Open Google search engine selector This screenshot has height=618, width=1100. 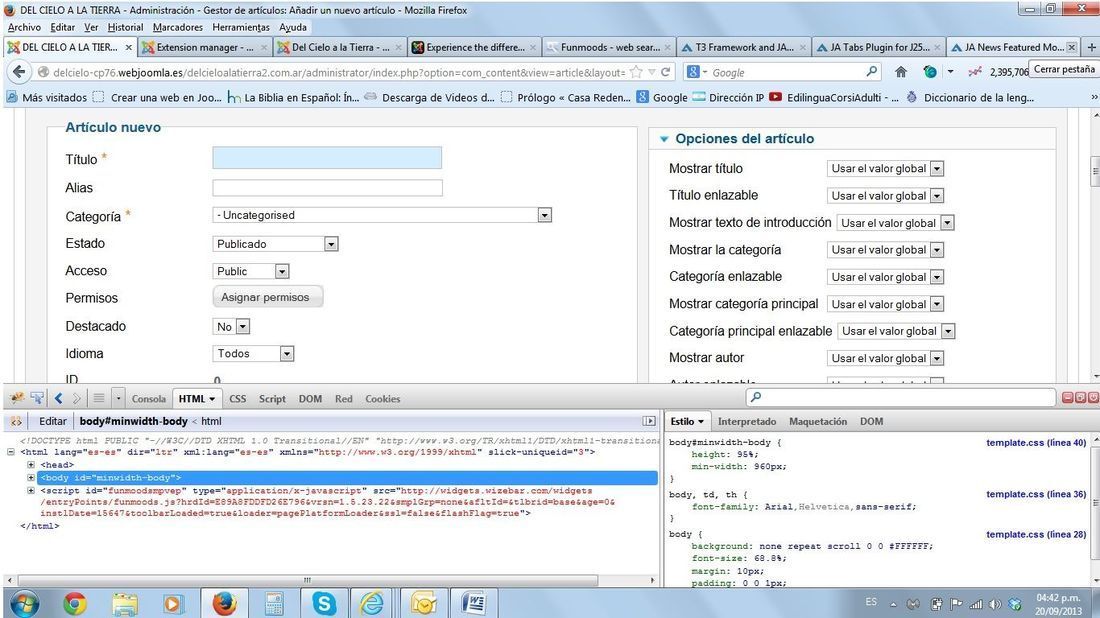pyautogui.click(x=696, y=72)
